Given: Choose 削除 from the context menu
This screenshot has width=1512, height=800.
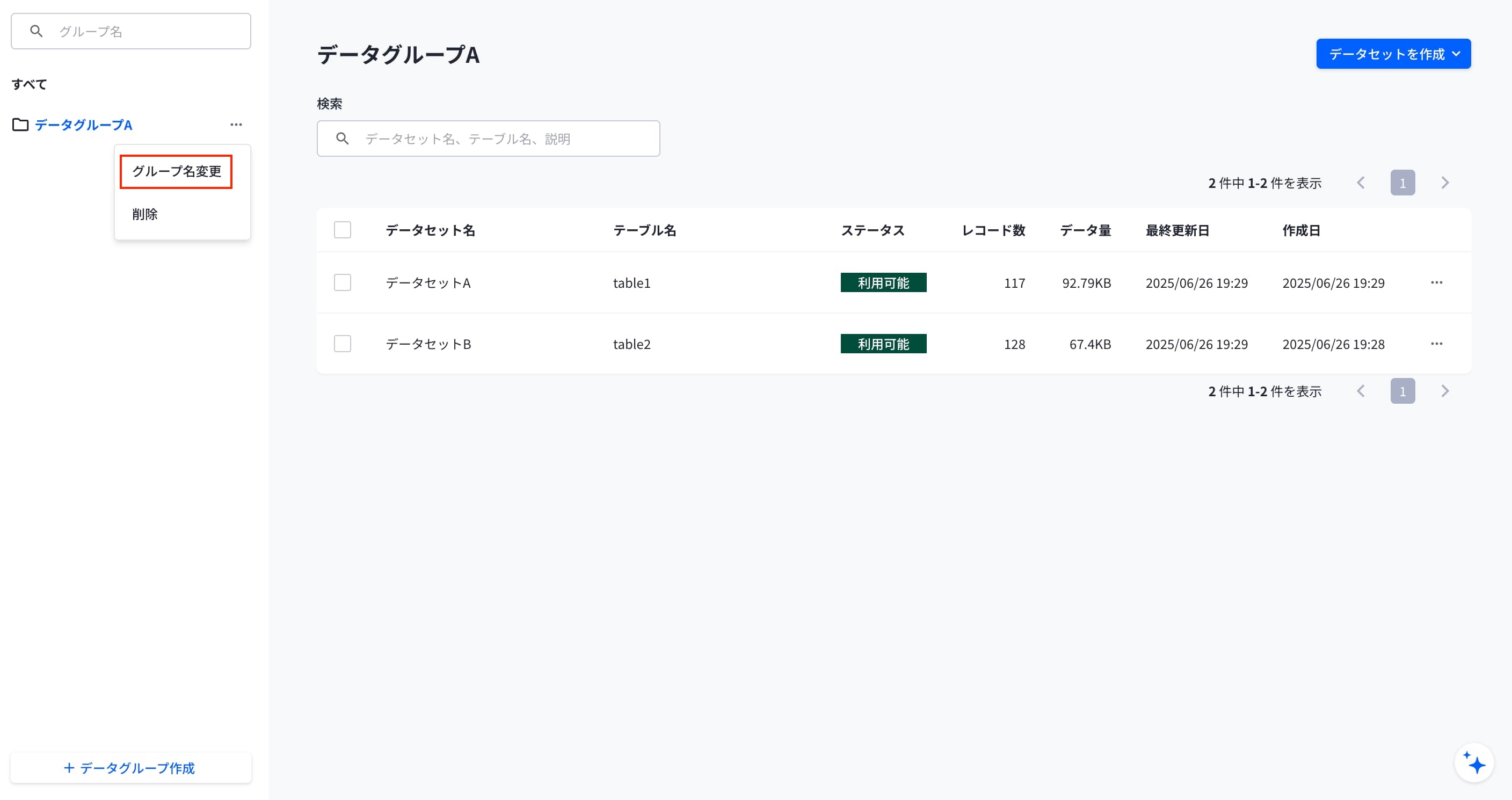Looking at the screenshot, I should click(145, 214).
